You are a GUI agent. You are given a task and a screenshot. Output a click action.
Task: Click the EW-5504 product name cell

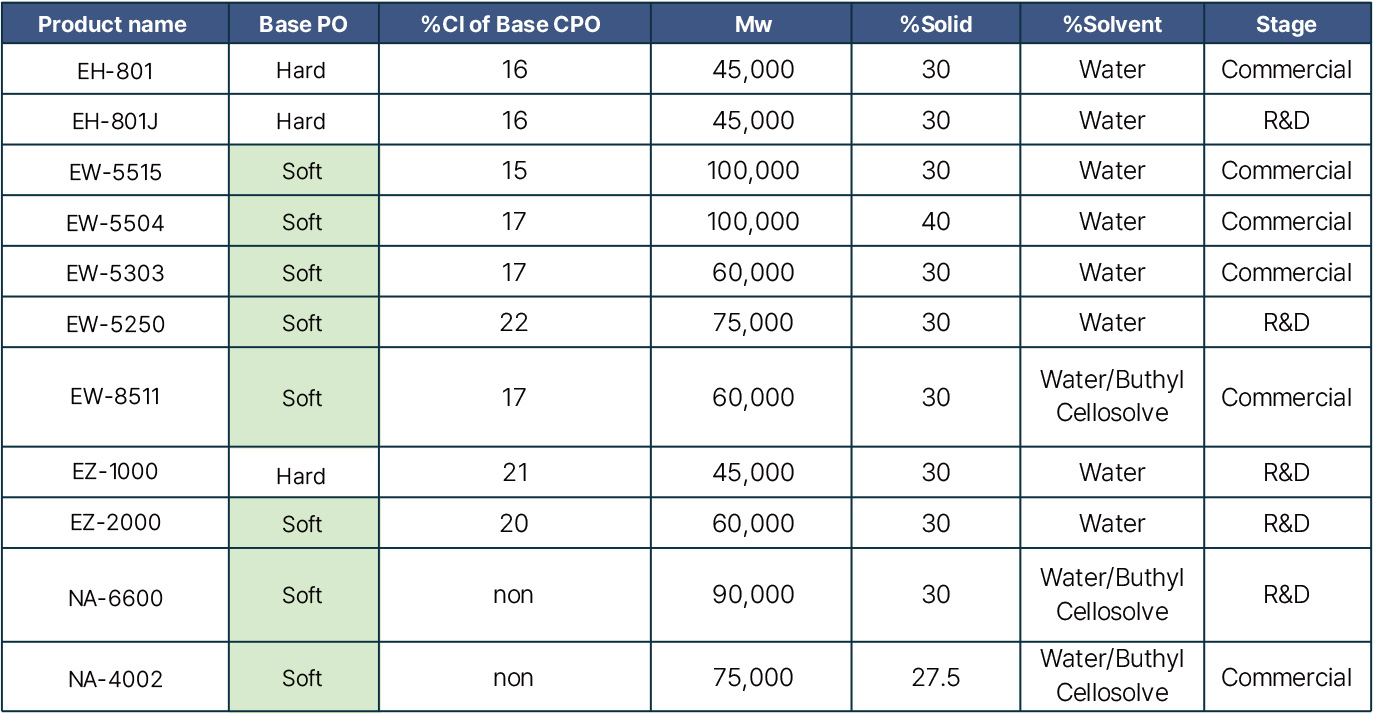coord(114,222)
